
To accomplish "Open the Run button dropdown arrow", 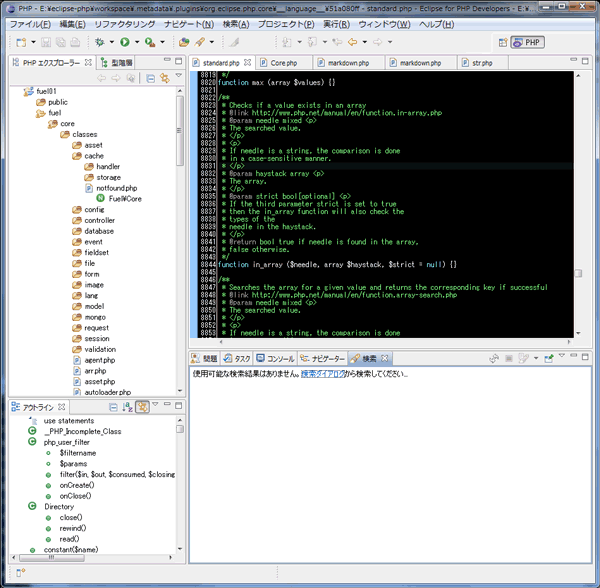I will pyautogui.click(x=137, y=42).
